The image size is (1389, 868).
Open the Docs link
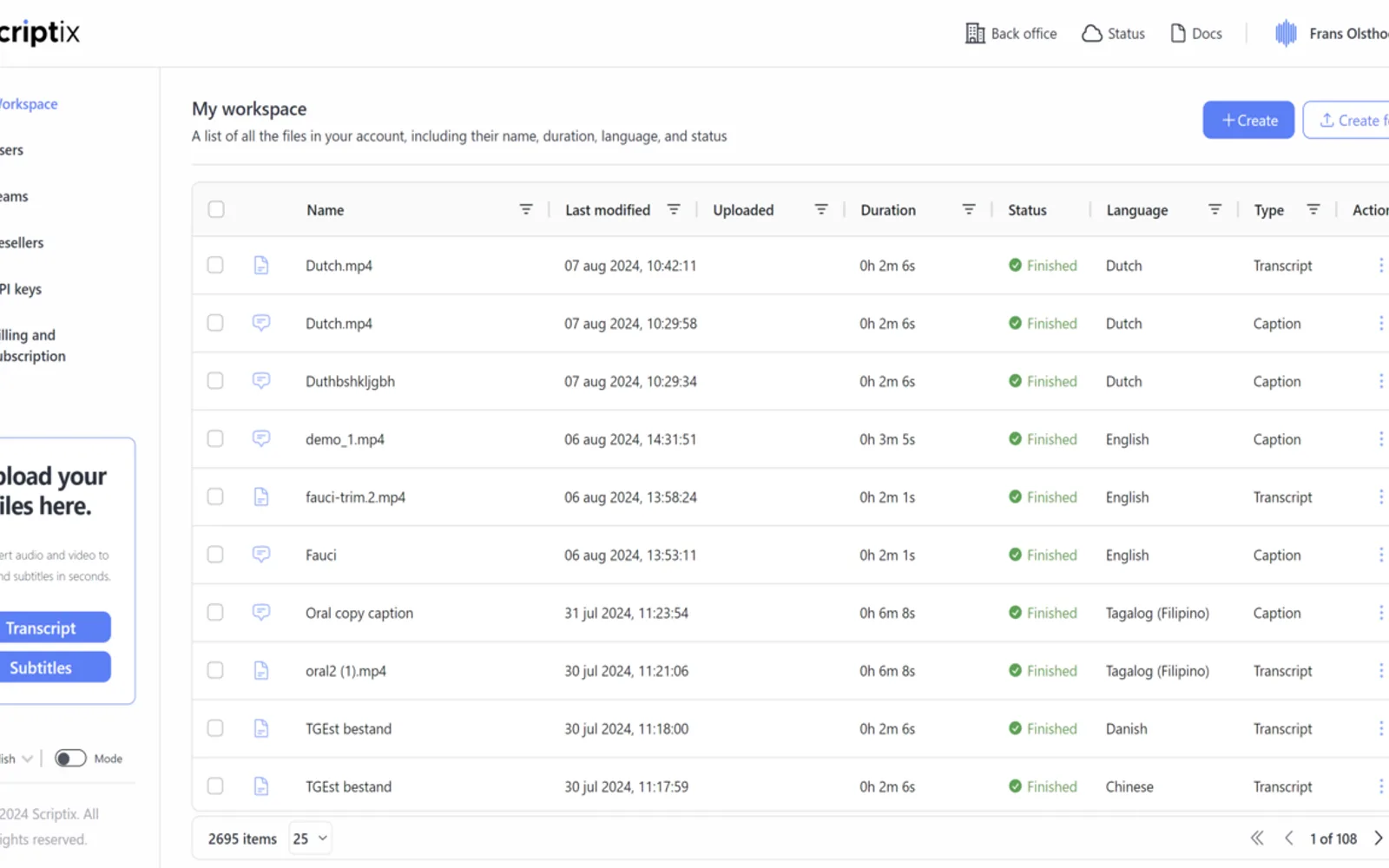pyautogui.click(x=1195, y=34)
